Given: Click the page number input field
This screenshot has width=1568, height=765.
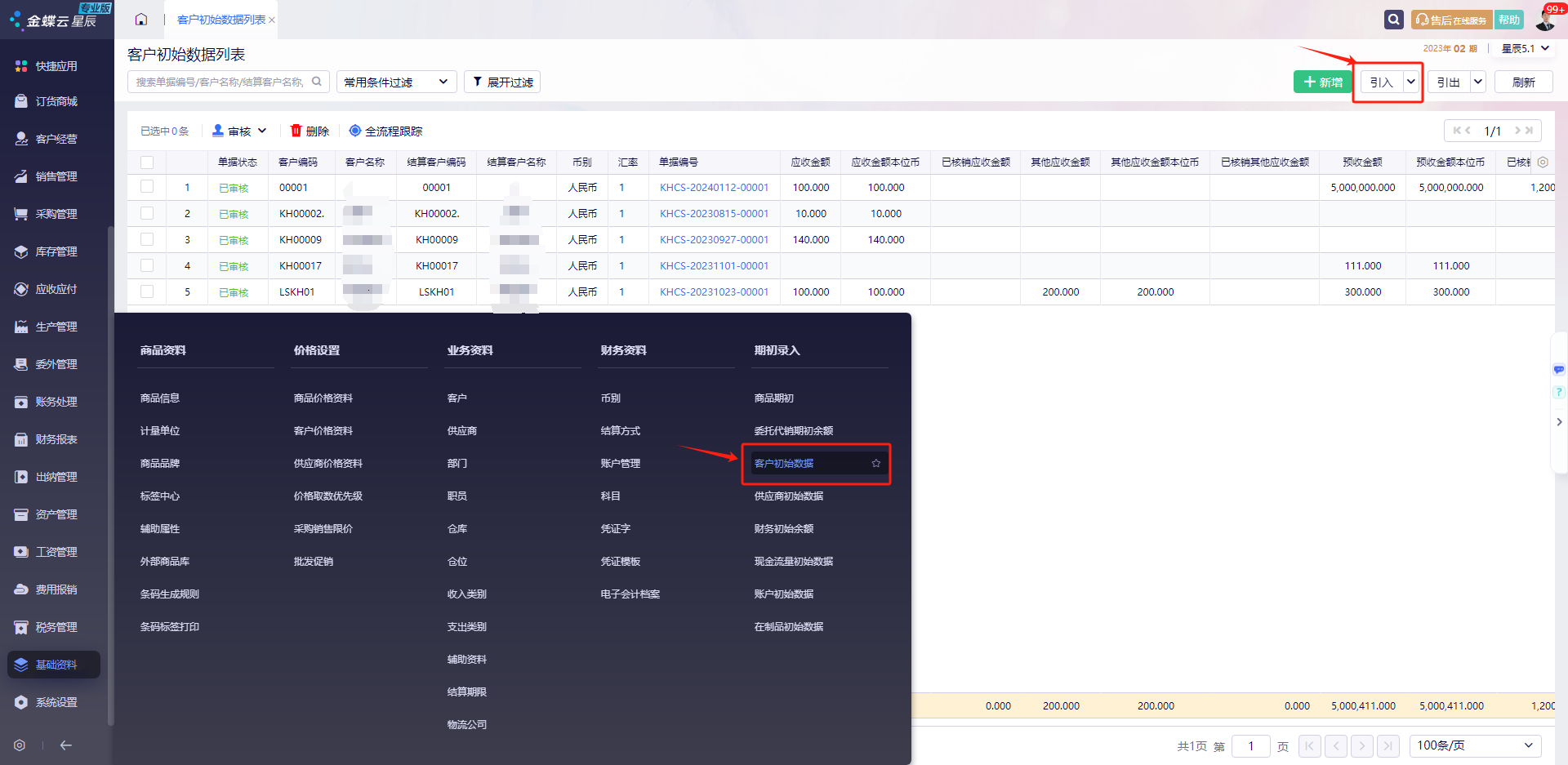Looking at the screenshot, I should [1251, 745].
